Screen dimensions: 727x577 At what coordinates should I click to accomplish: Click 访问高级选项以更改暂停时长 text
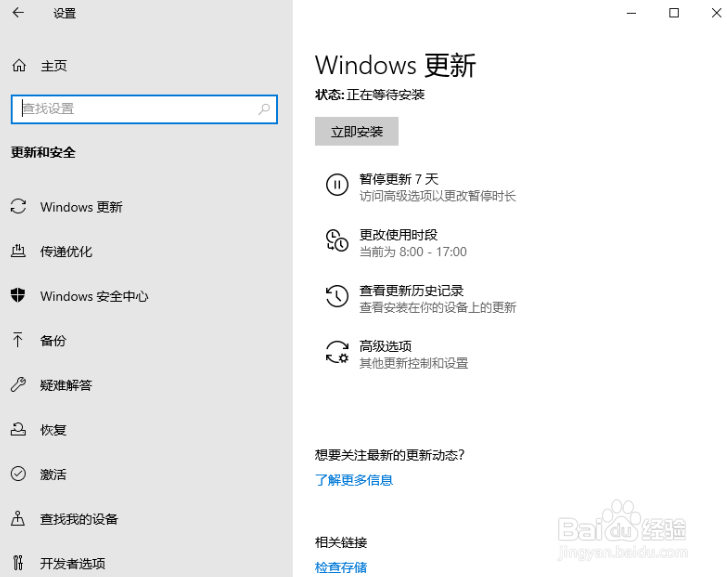(438, 196)
